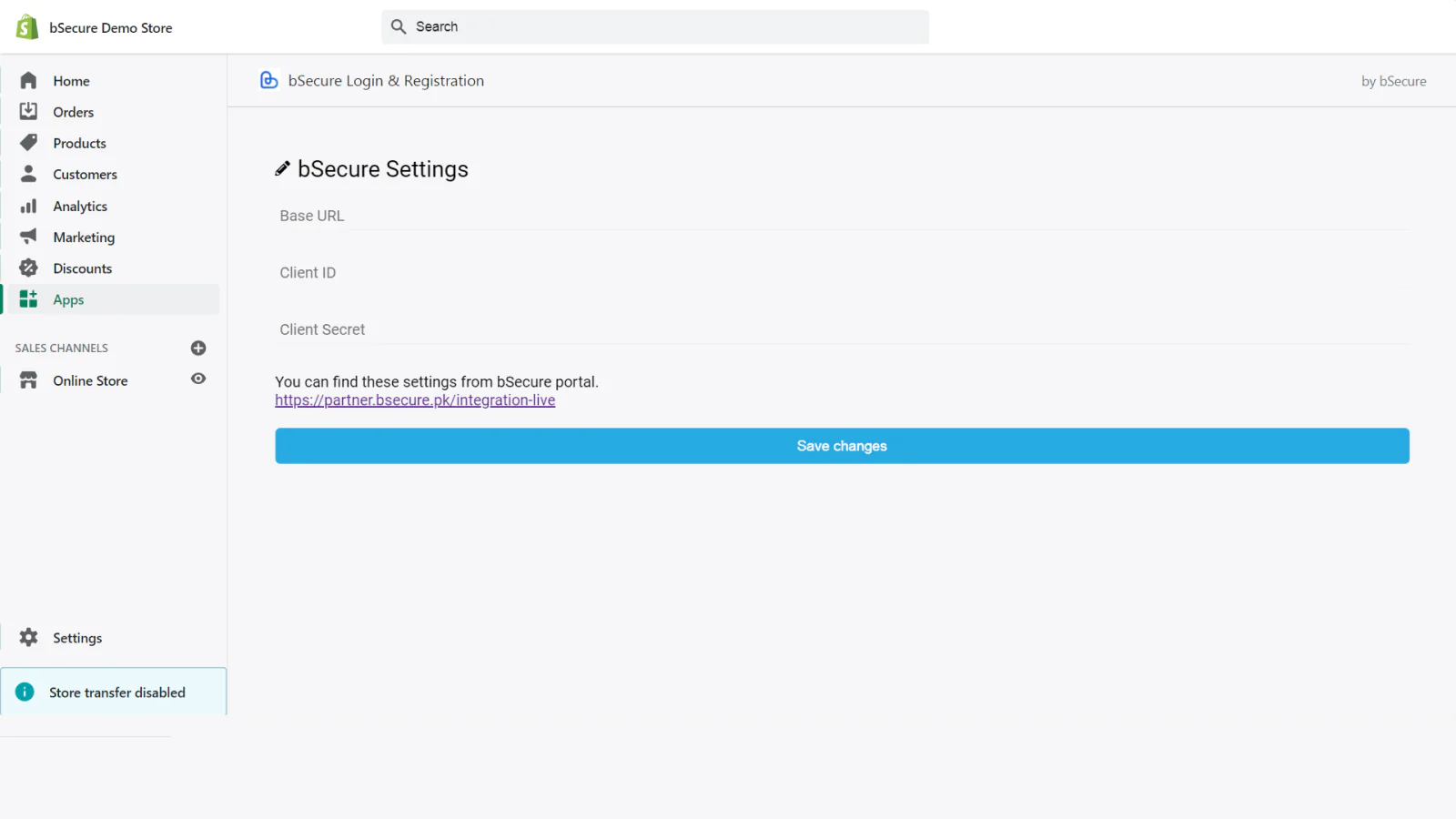Screen dimensions: 1456x819
Task: Open Online Store sales channel
Action: click(90, 380)
